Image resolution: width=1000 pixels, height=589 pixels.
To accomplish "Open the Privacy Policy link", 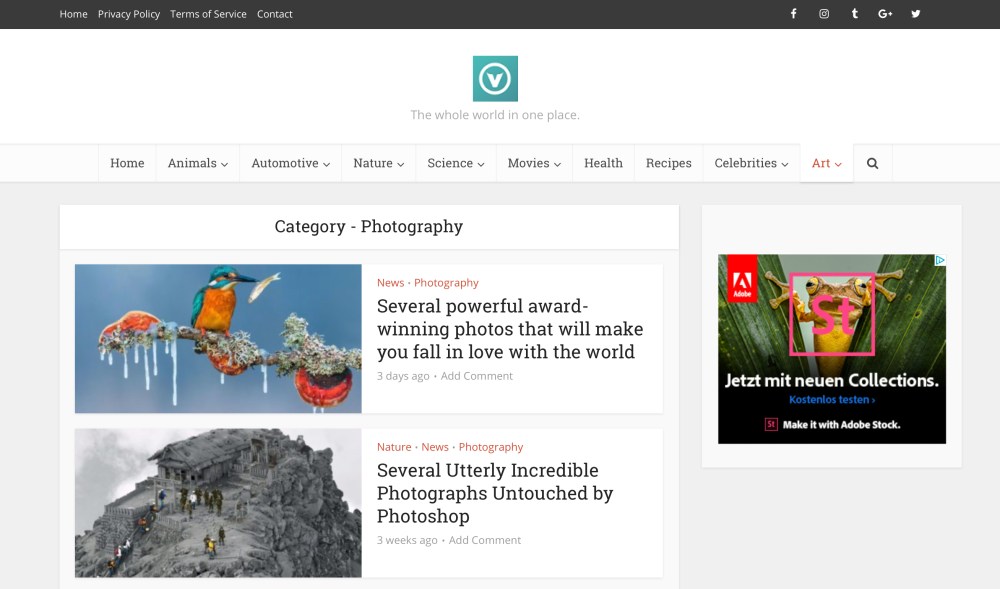I will click(129, 14).
